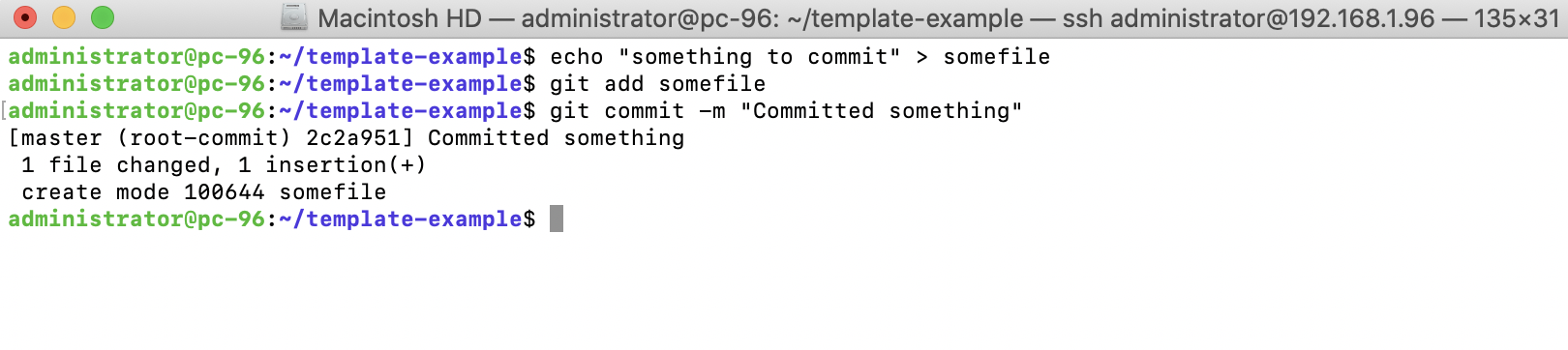Click the yellow minimize window button
1568x350 pixels.
(63, 17)
